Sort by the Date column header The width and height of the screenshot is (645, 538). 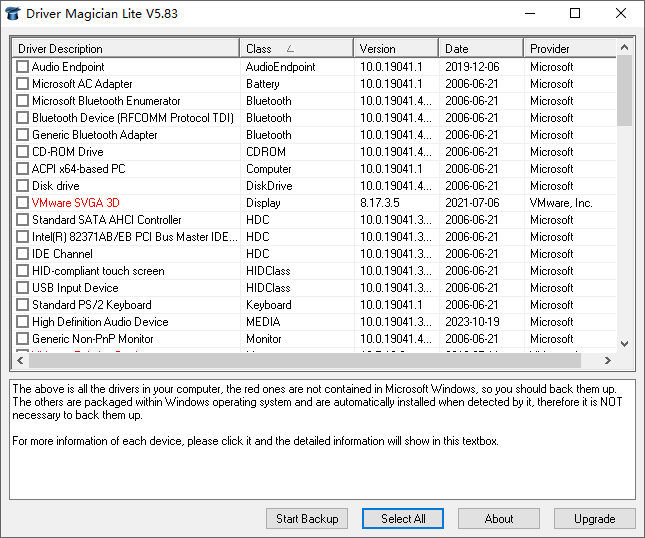click(x=481, y=49)
